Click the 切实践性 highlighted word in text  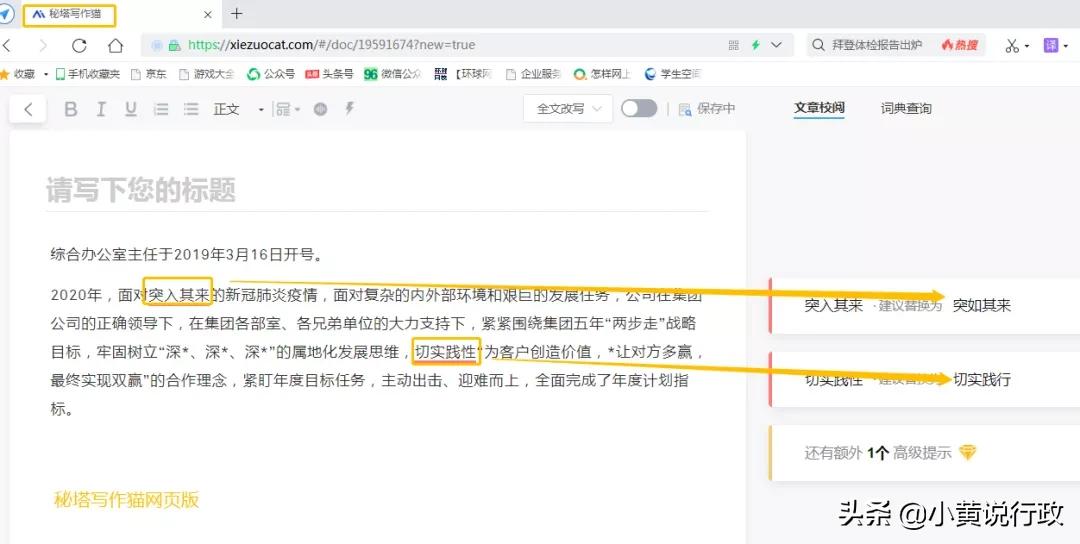446,352
